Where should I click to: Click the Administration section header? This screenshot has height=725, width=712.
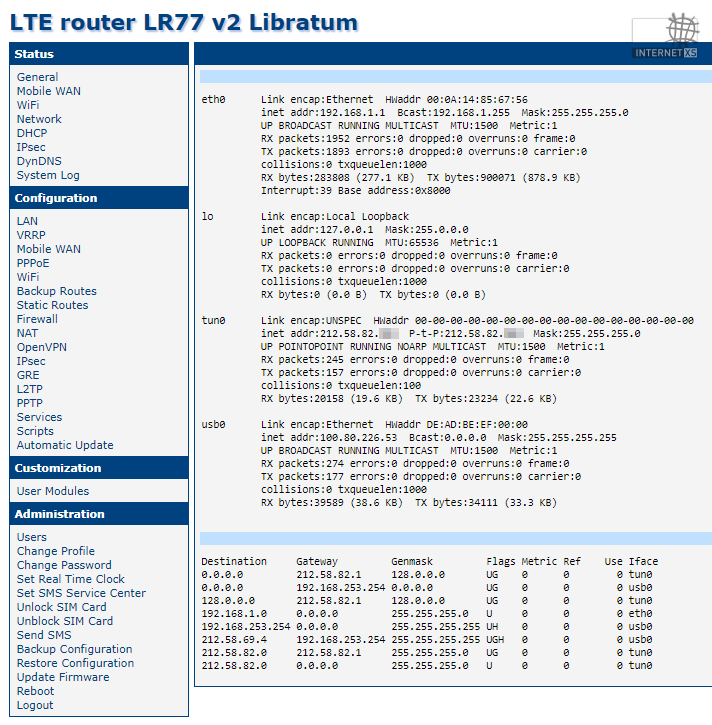pyautogui.click(x=99, y=514)
